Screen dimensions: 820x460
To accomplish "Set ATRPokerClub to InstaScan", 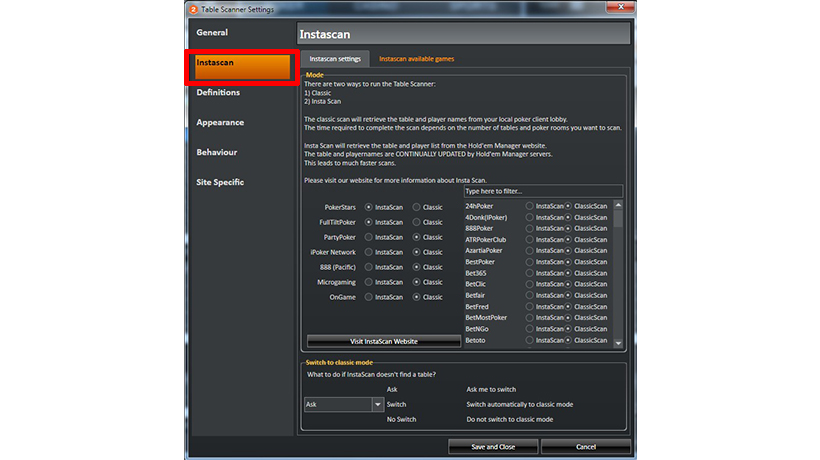I will point(530,239).
